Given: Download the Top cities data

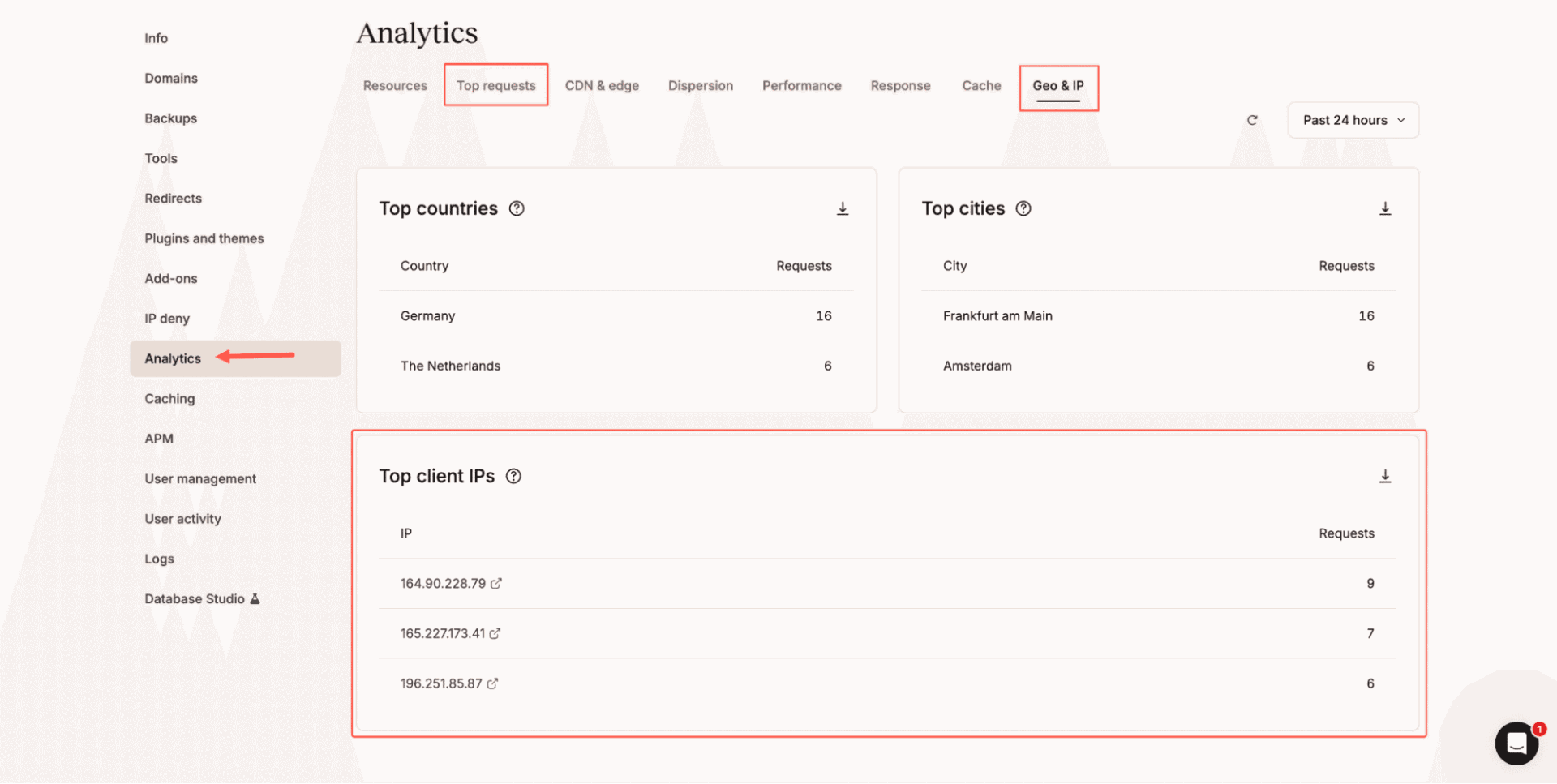Looking at the screenshot, I should 1384,208.
